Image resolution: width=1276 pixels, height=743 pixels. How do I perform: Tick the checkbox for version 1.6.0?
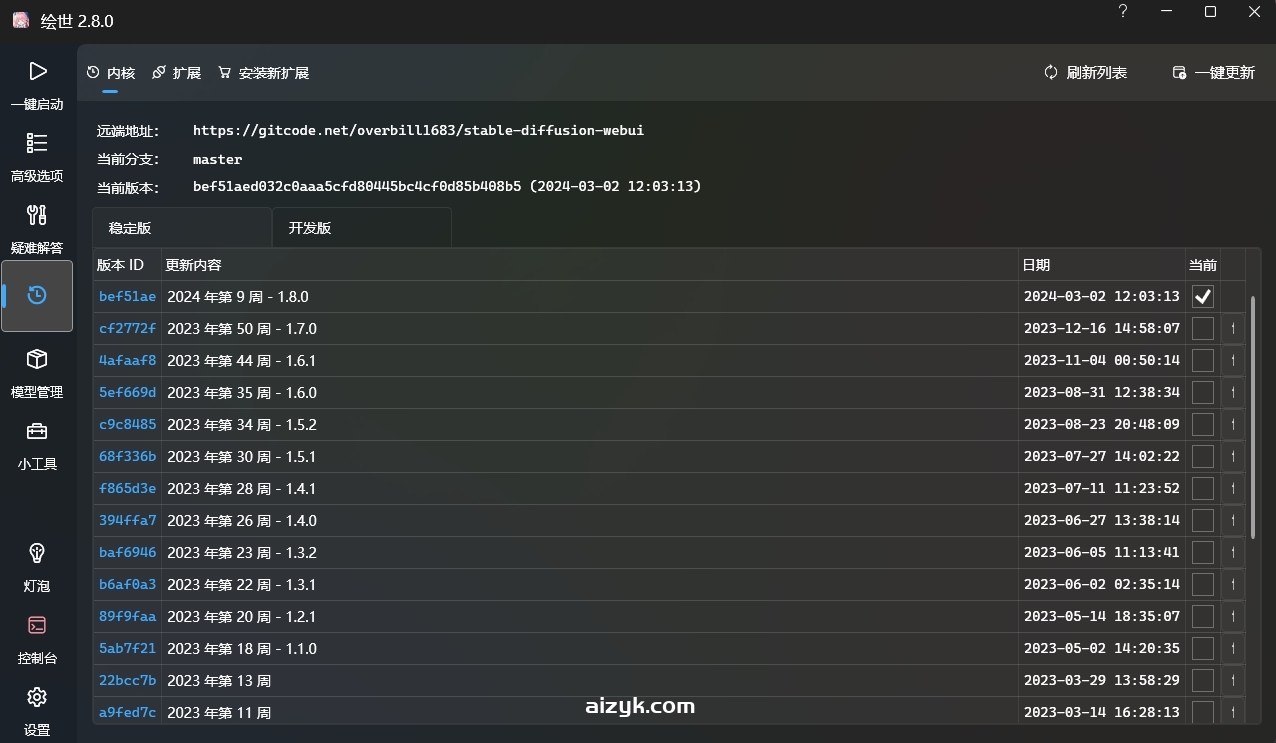1203,392
